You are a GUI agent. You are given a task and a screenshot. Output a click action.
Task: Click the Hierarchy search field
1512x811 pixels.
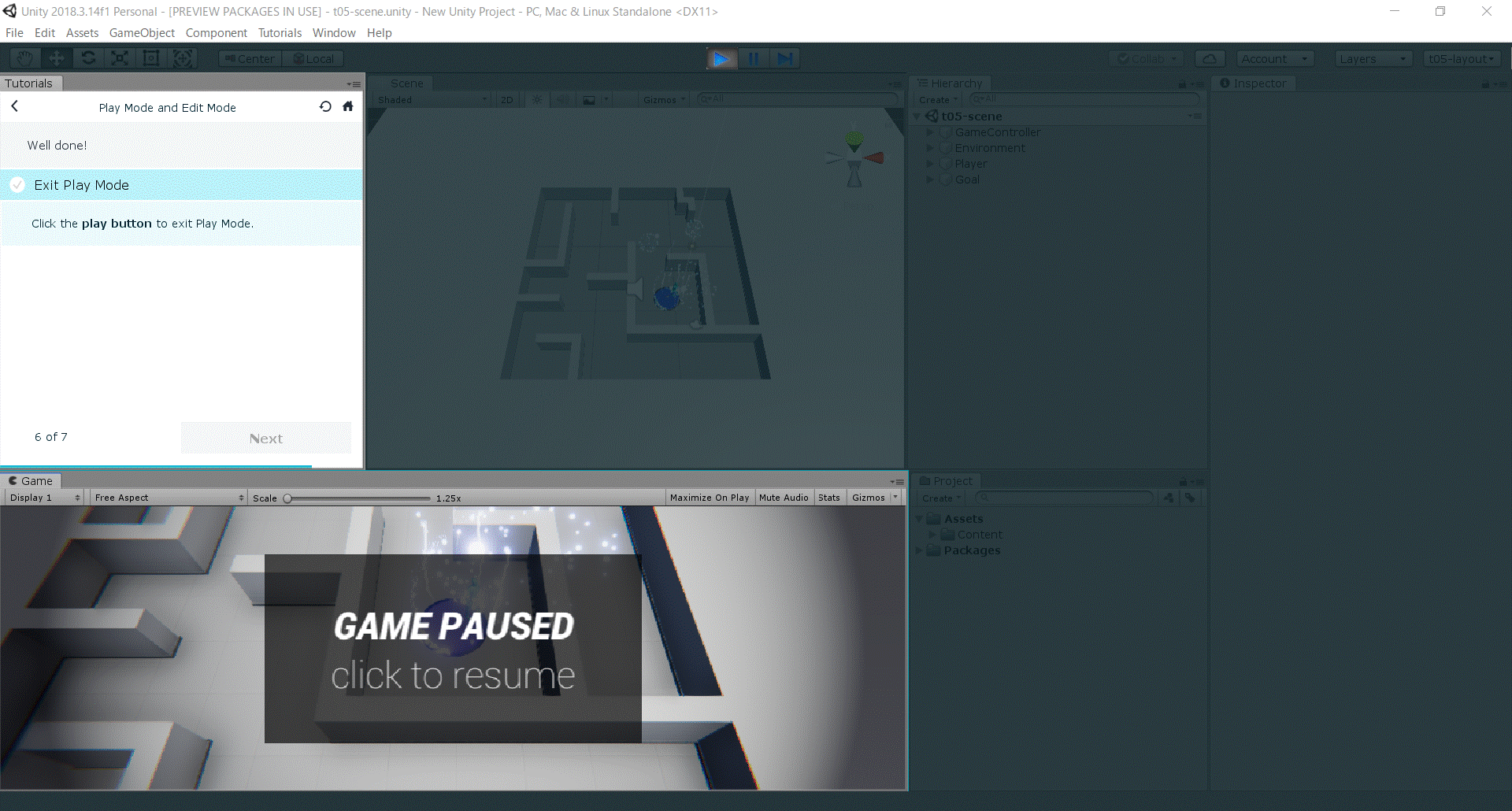(x=1084, y=99)
